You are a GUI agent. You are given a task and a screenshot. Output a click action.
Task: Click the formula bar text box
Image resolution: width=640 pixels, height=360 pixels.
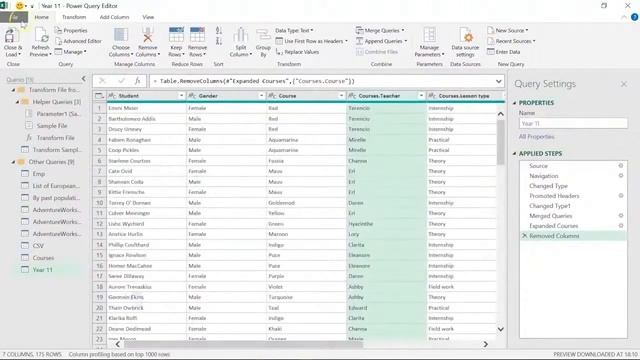pyautogui.click(x=322, y=81)
